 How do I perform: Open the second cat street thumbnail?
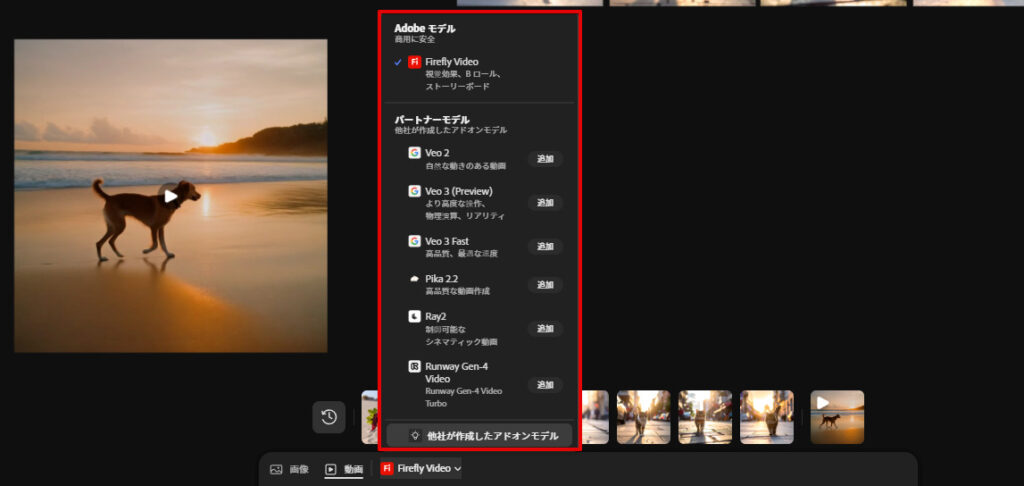click(x=705, y=417)
